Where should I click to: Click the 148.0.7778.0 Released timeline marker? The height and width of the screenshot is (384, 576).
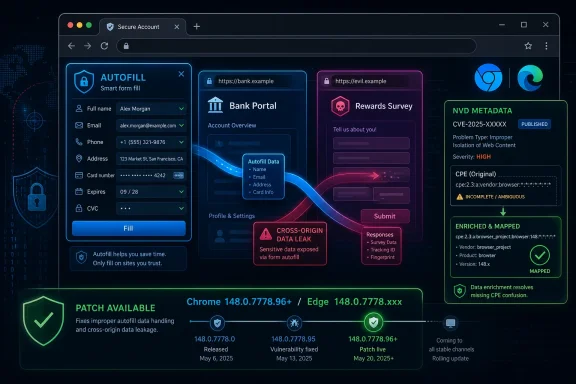tap(217, 323)
